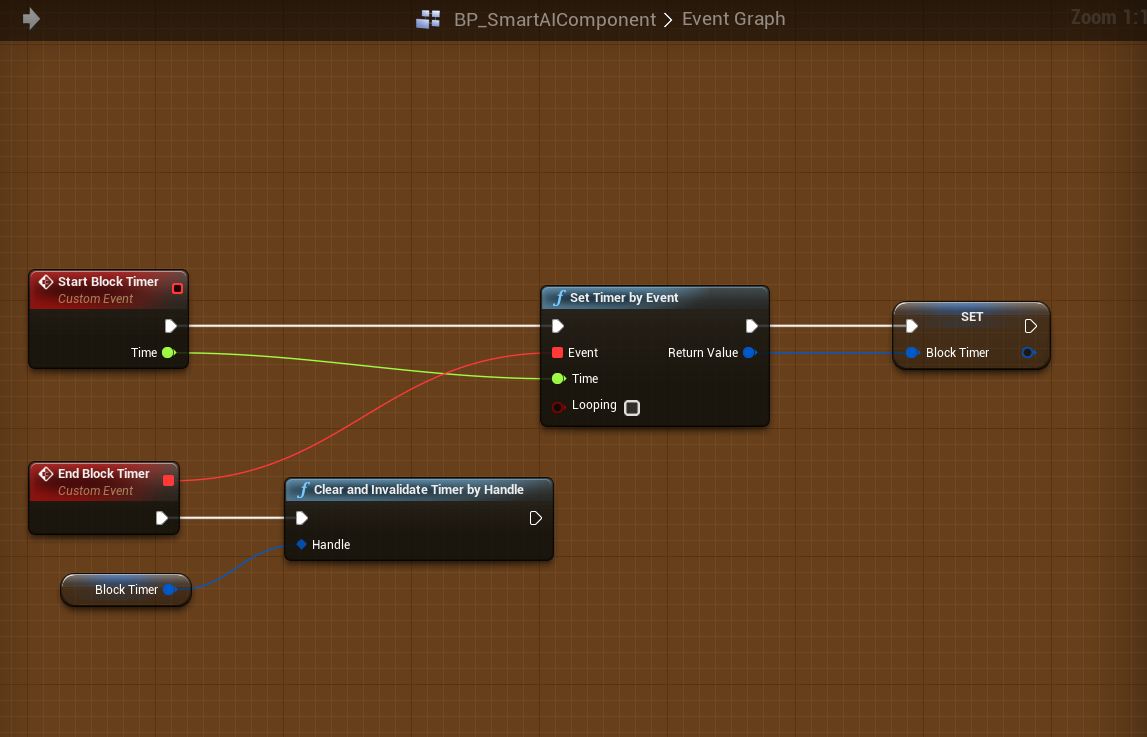This screenshot has height=737, width=1147.
Task: Click End Block Timer event diamond icon
Action: pos(45,474)
